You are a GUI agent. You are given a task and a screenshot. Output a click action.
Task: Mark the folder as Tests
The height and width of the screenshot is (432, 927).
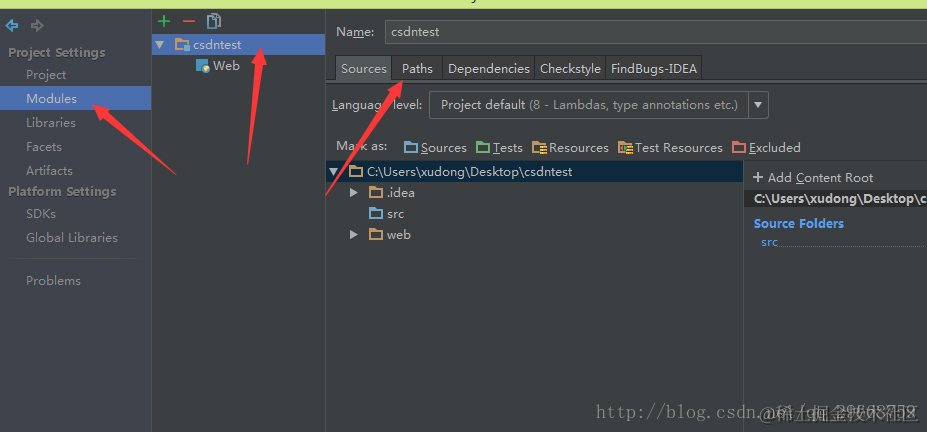coord(500,148)
